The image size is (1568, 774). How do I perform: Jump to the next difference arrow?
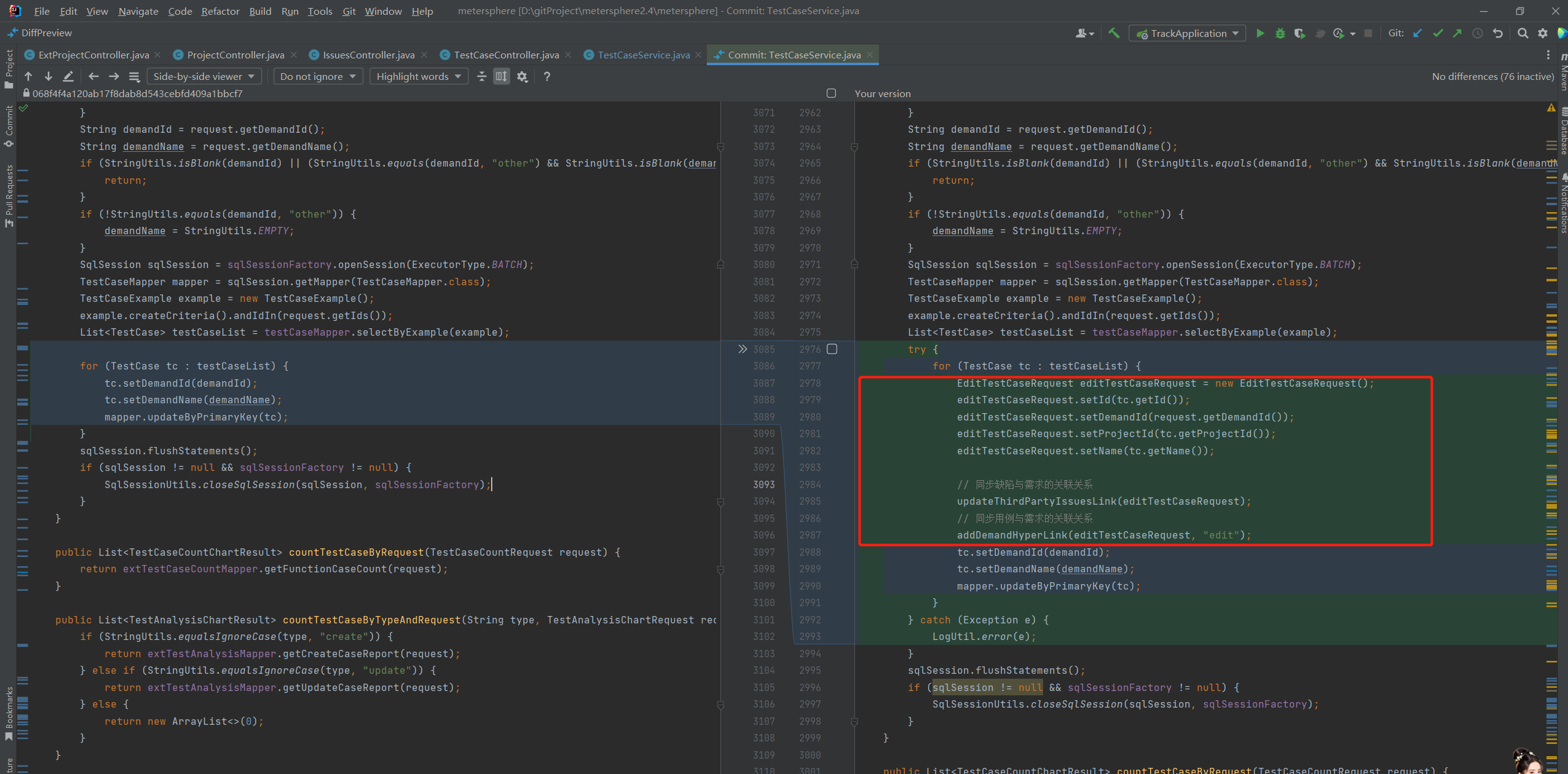click(x=48, y=76)
